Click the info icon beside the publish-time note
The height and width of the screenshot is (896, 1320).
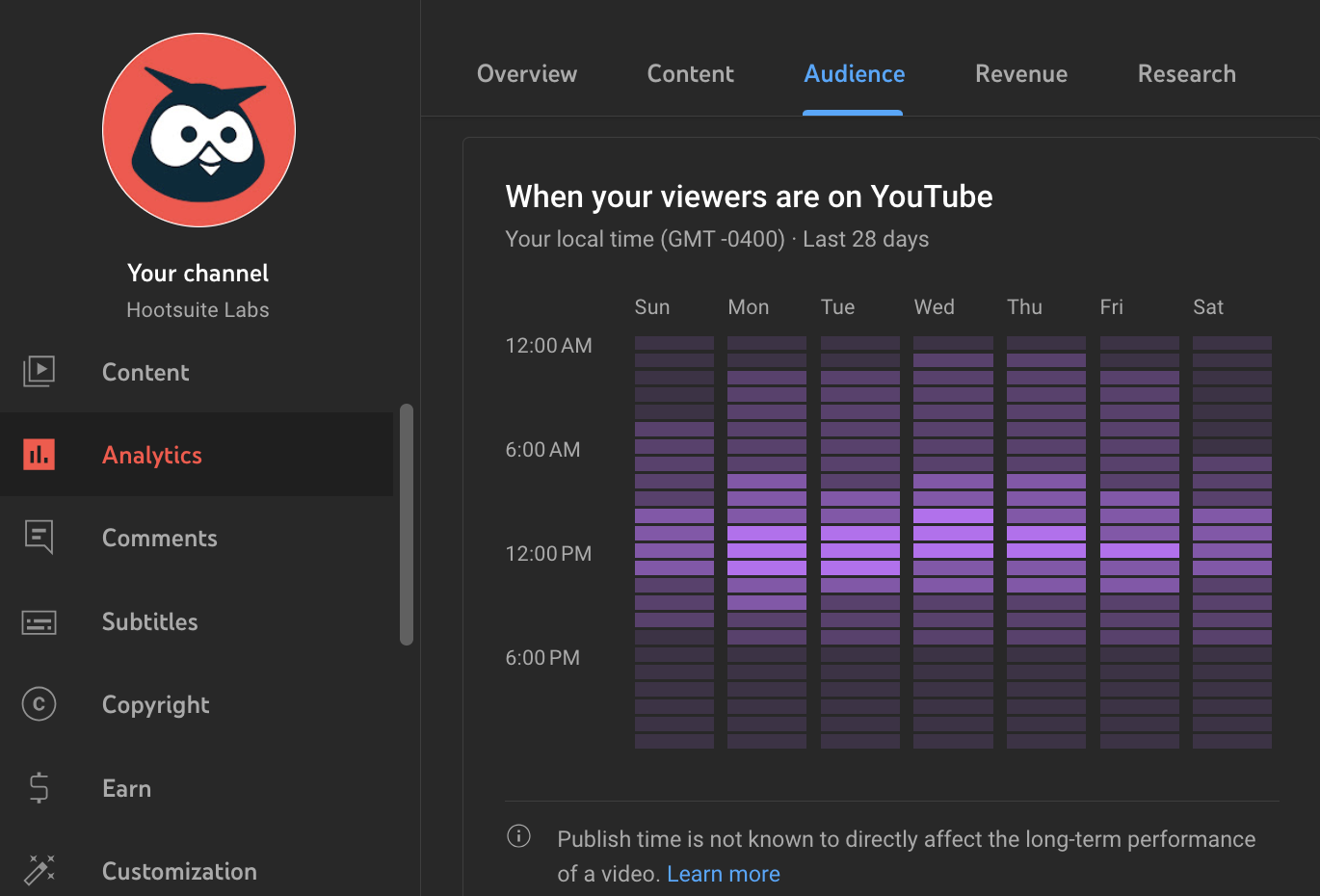[518, 836]
